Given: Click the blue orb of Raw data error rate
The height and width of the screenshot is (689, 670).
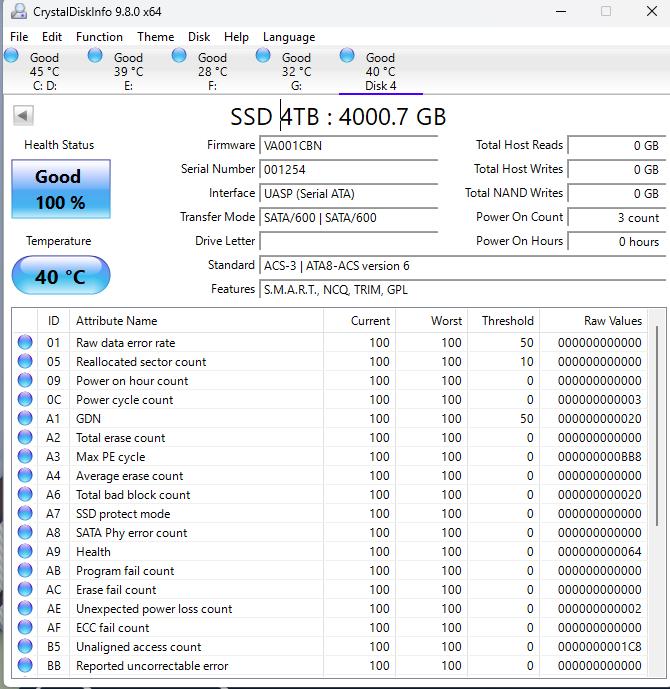Looking at the screenshot, I should coord(25,342).
